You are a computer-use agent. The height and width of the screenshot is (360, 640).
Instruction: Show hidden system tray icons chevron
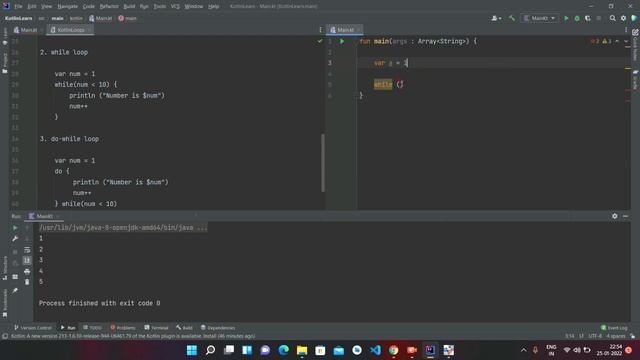(x=523, y=350)
